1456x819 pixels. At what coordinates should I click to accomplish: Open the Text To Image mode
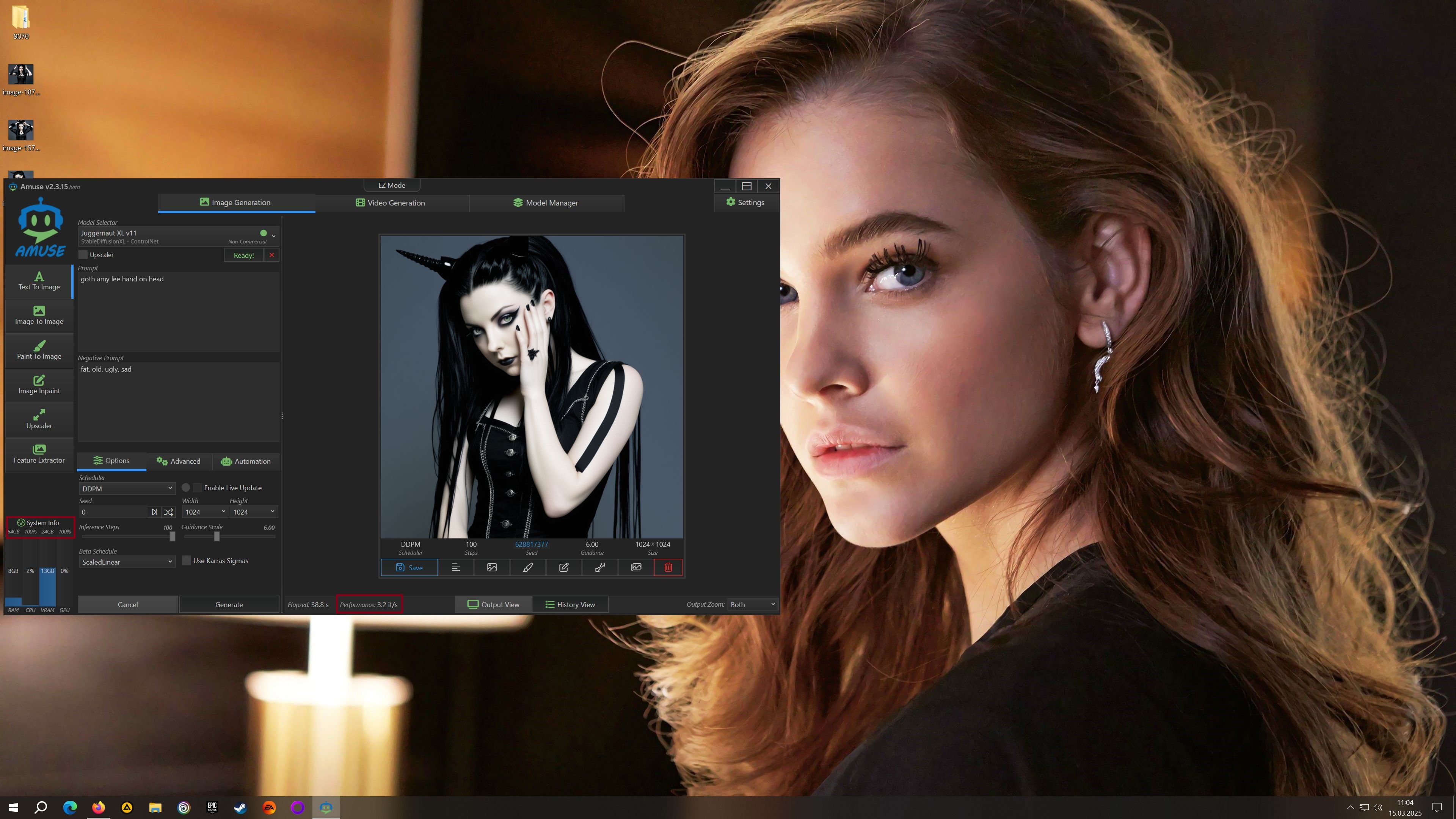pos(39,281)
